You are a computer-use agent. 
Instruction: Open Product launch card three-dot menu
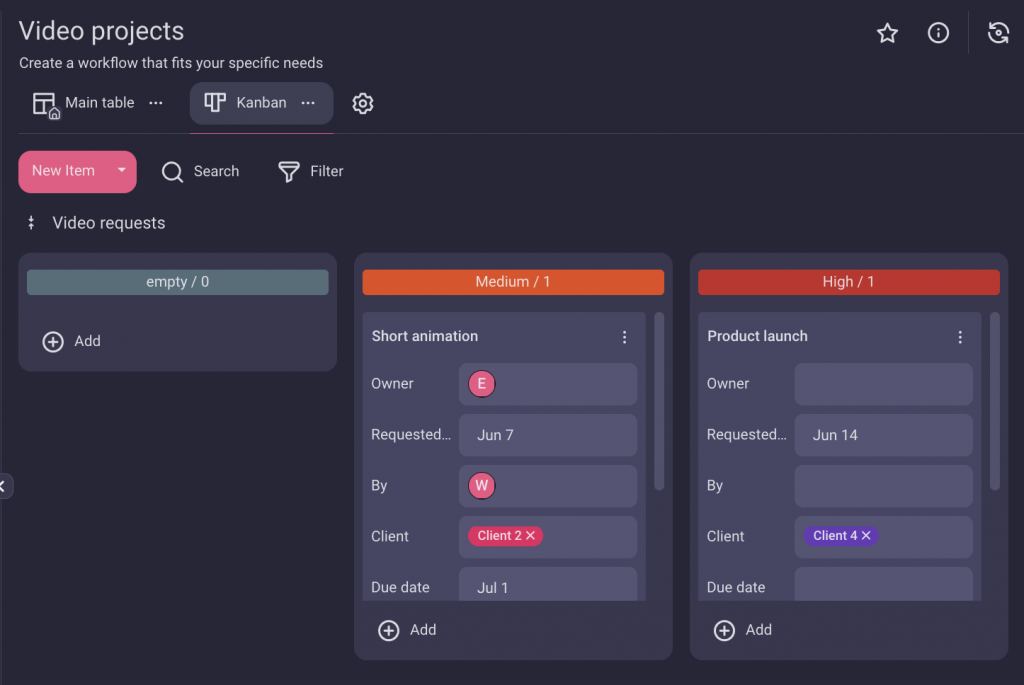tap(960, 337)
